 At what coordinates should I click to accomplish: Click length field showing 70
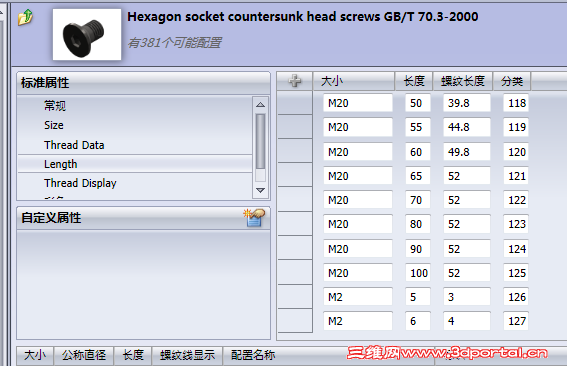tap(418, 200)
